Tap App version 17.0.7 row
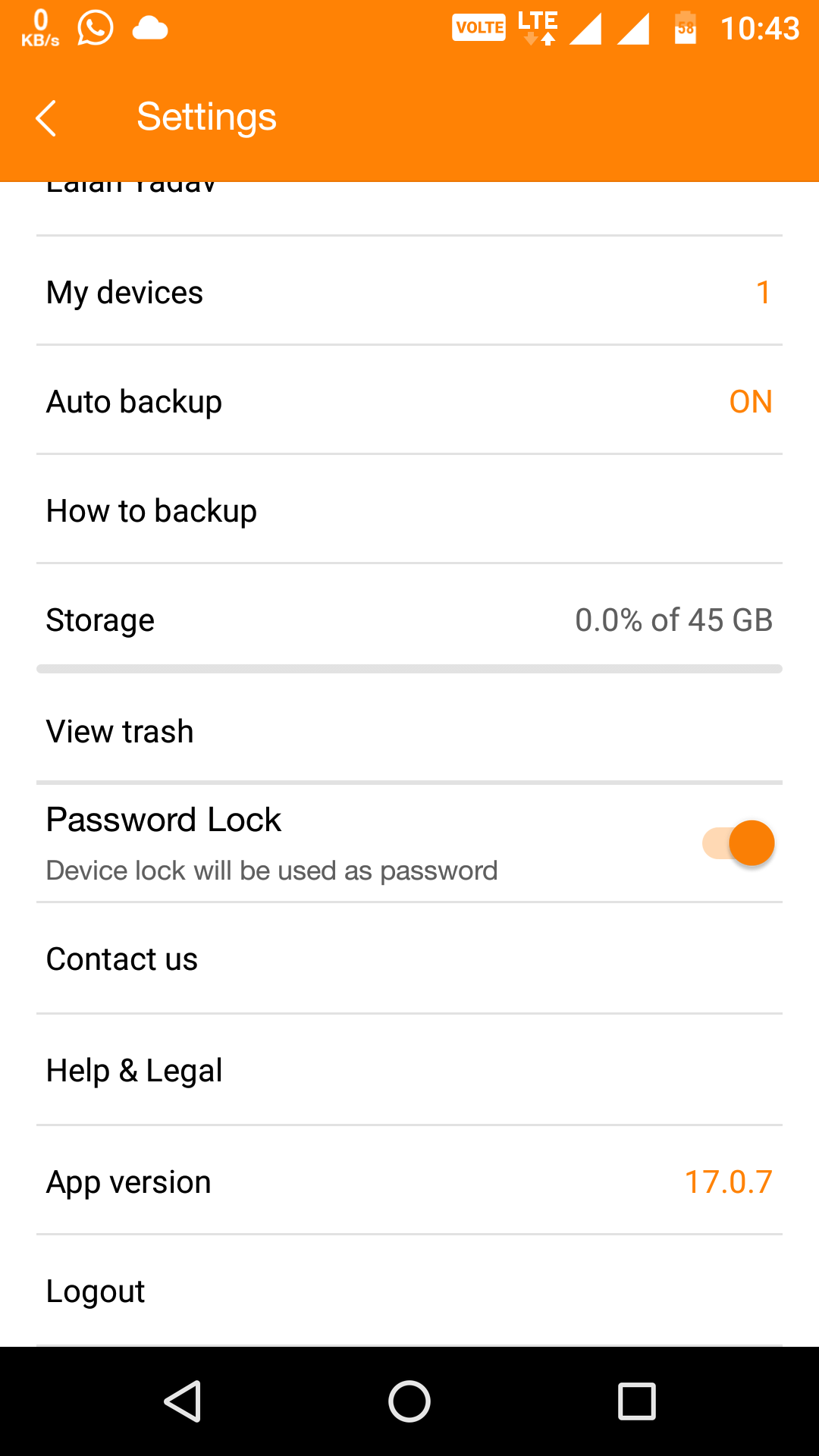Viewport: 819px width, 1456px height. coord(409,1181)
